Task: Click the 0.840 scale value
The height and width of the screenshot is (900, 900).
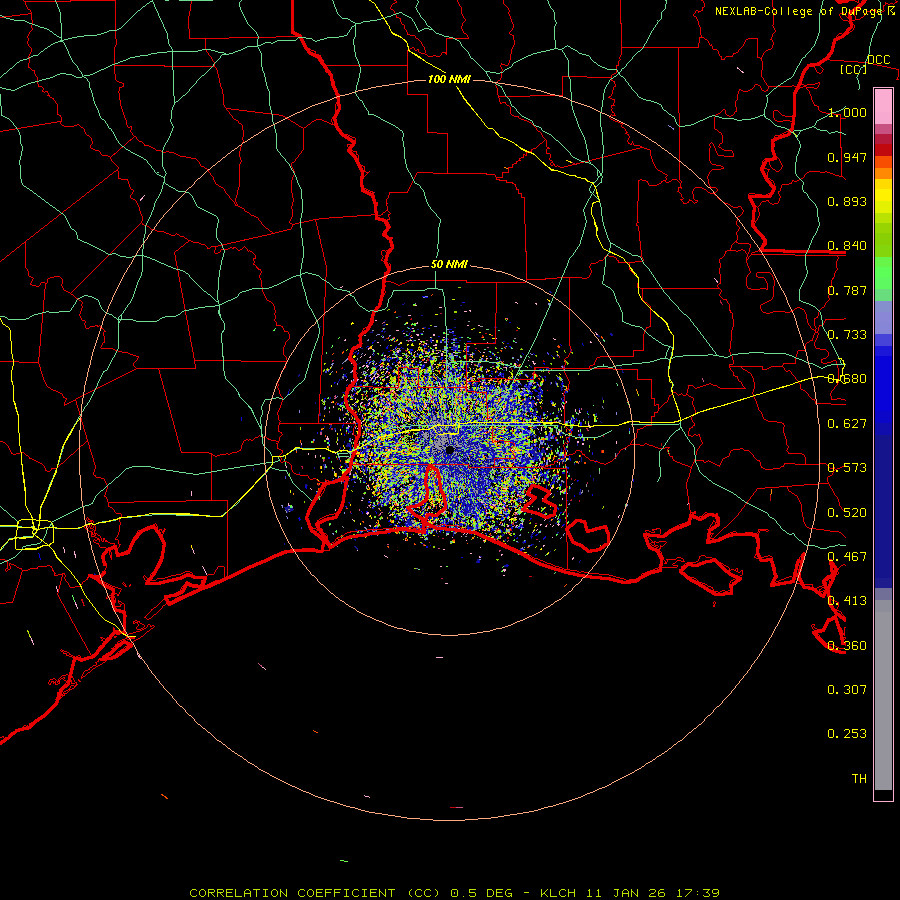Action: (847, 246)
